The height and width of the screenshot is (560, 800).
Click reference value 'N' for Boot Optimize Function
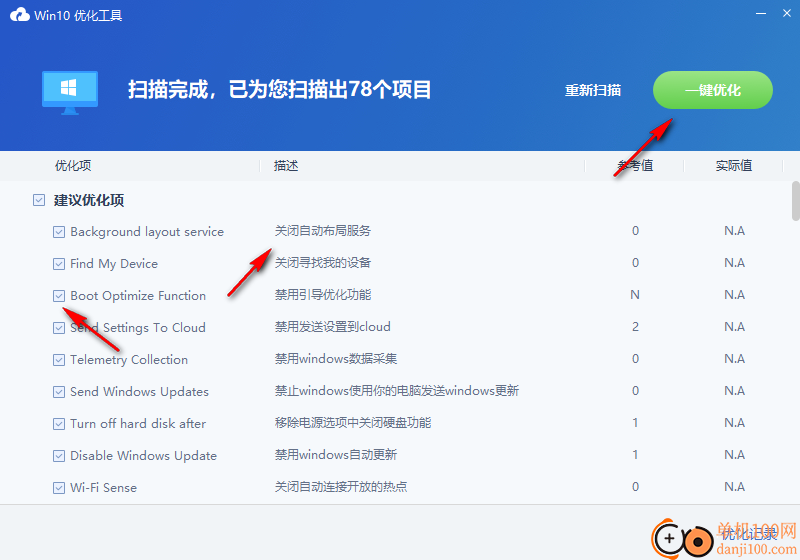click(x=635, y=295)
